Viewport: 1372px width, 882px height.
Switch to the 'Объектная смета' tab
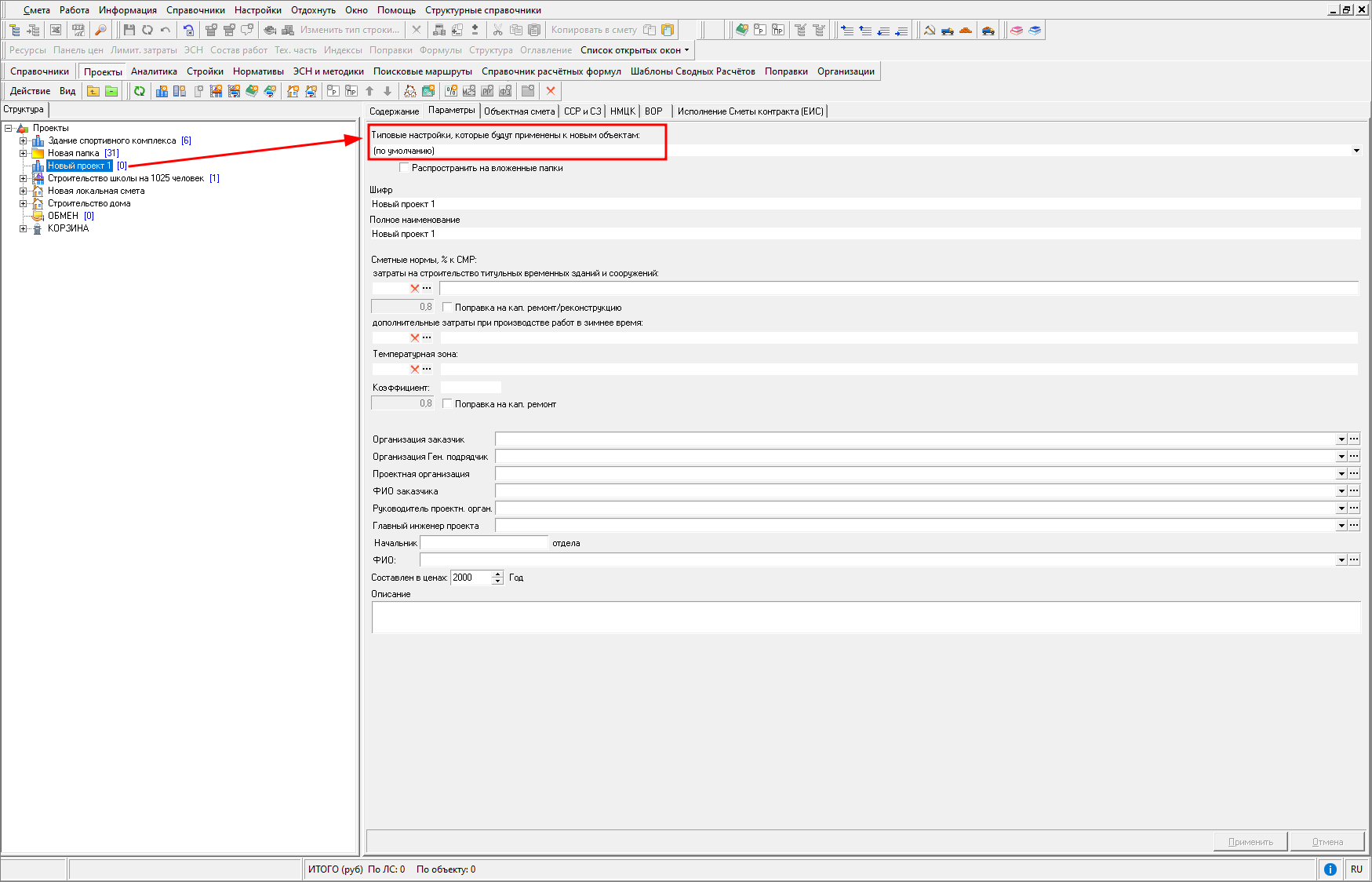pos(519,111)
